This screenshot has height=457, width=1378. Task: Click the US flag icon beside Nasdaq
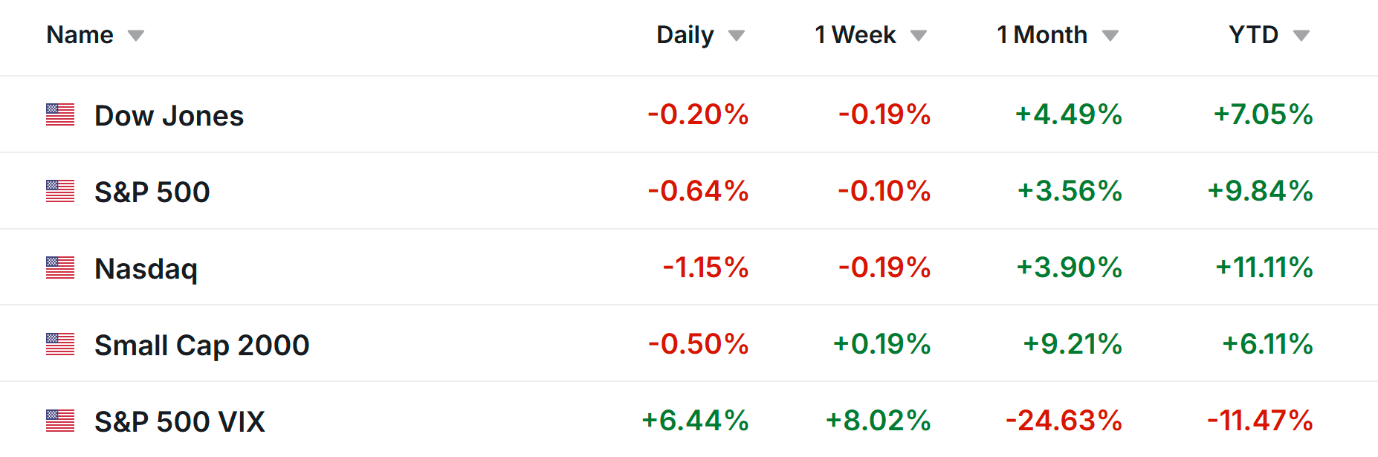point(60,268)
